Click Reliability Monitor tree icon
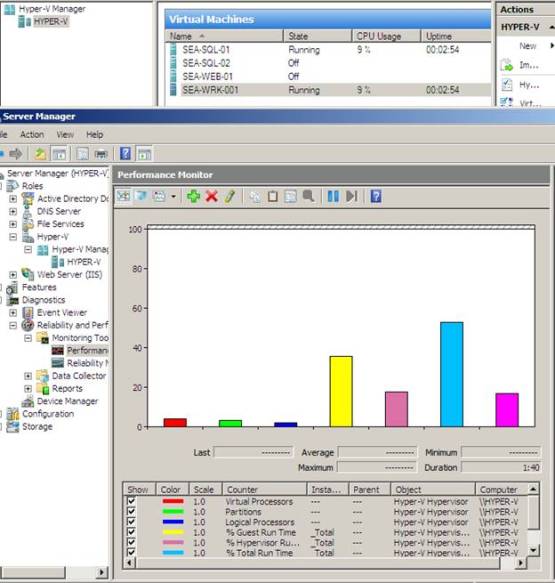Image resolution: width=555 pixels, height=583 pixels. pyautogui.click(x=58, y=363)
